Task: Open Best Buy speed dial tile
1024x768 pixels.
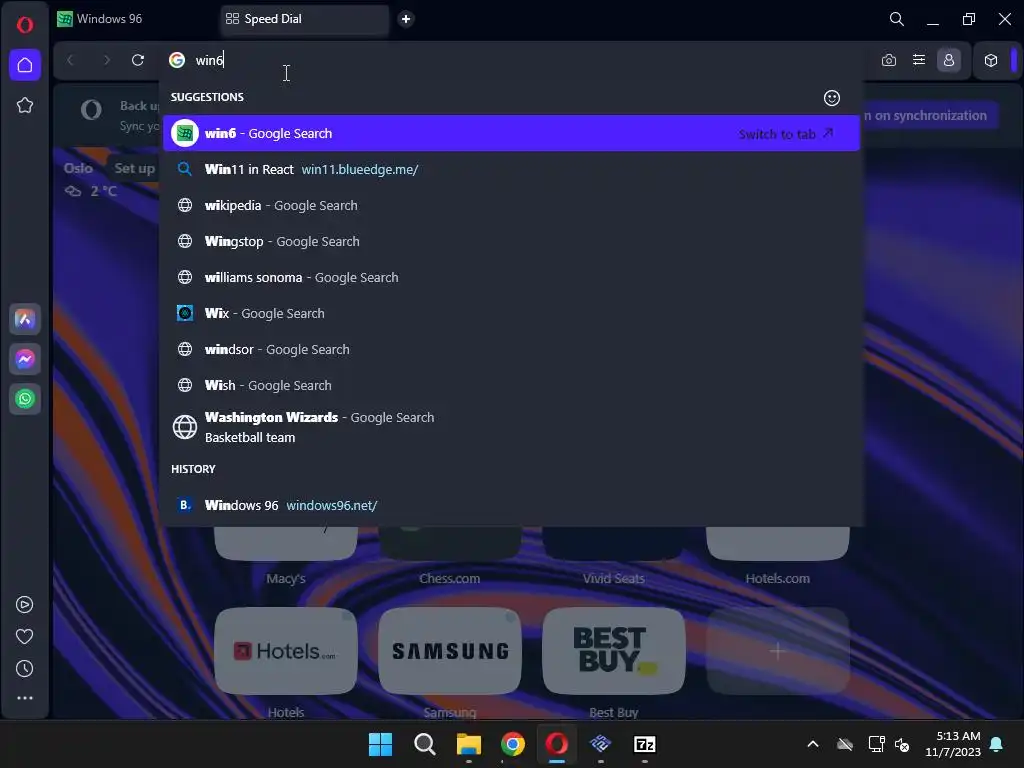Action: (614, 651)
